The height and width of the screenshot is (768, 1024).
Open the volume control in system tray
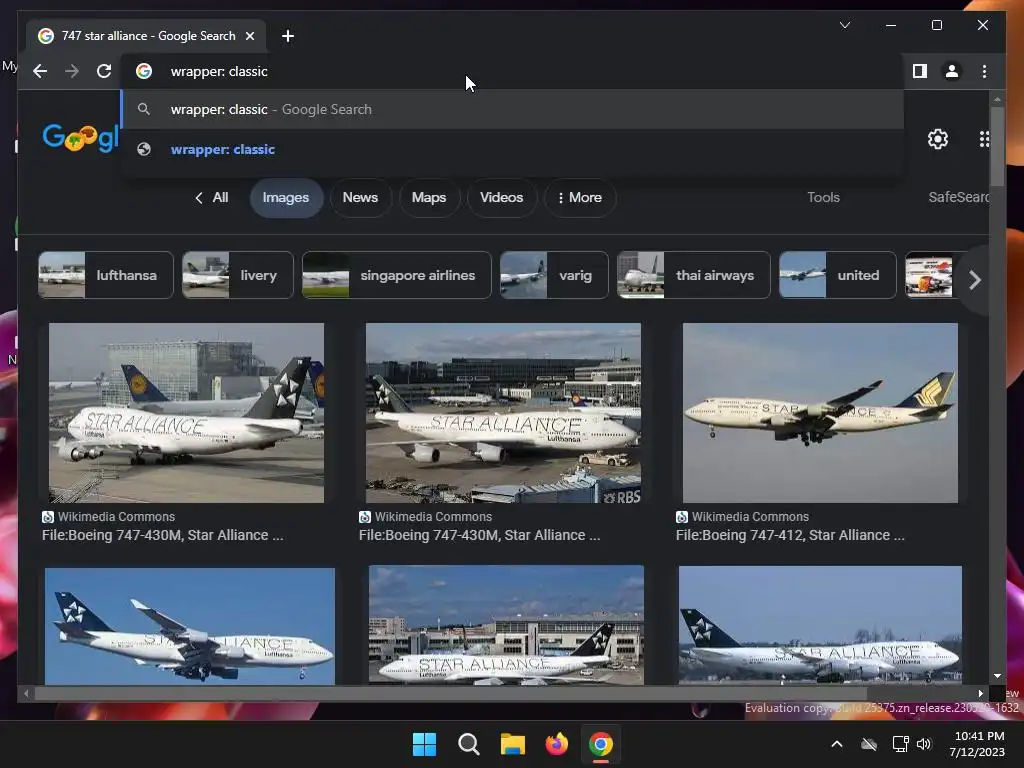pos(923,744)
